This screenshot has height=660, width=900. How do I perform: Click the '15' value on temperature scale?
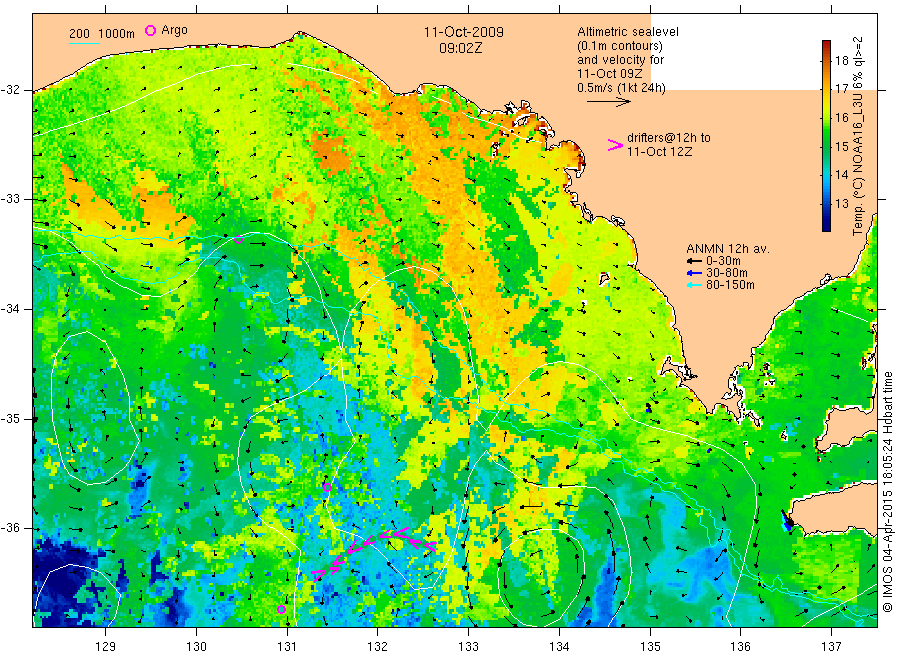(x=841, y=146)
